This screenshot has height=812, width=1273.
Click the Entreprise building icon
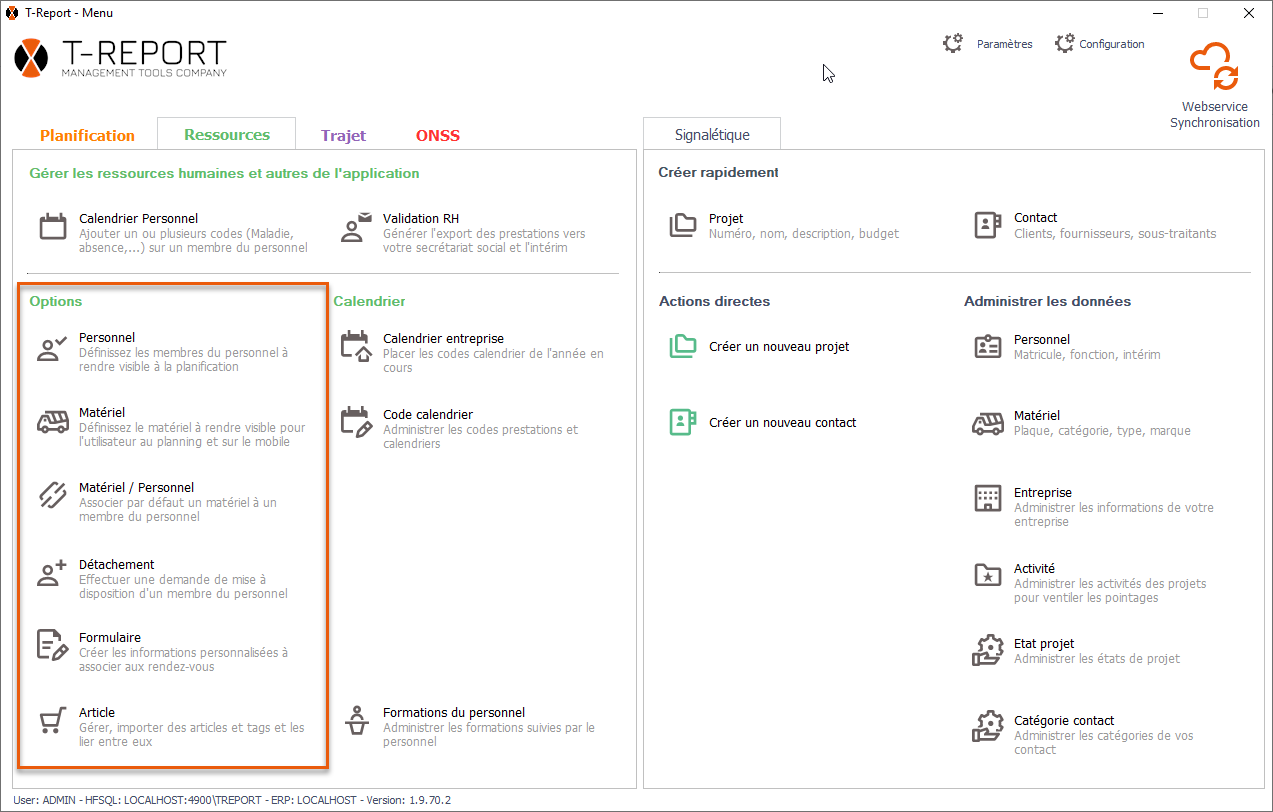[987, 498]
